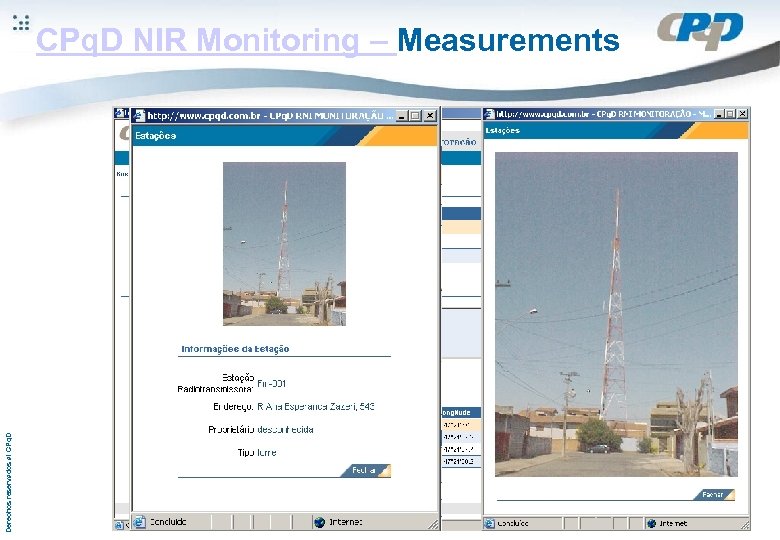
Task: Click the Concluído status icon in the right window
Action: click(x=489, y=523)
